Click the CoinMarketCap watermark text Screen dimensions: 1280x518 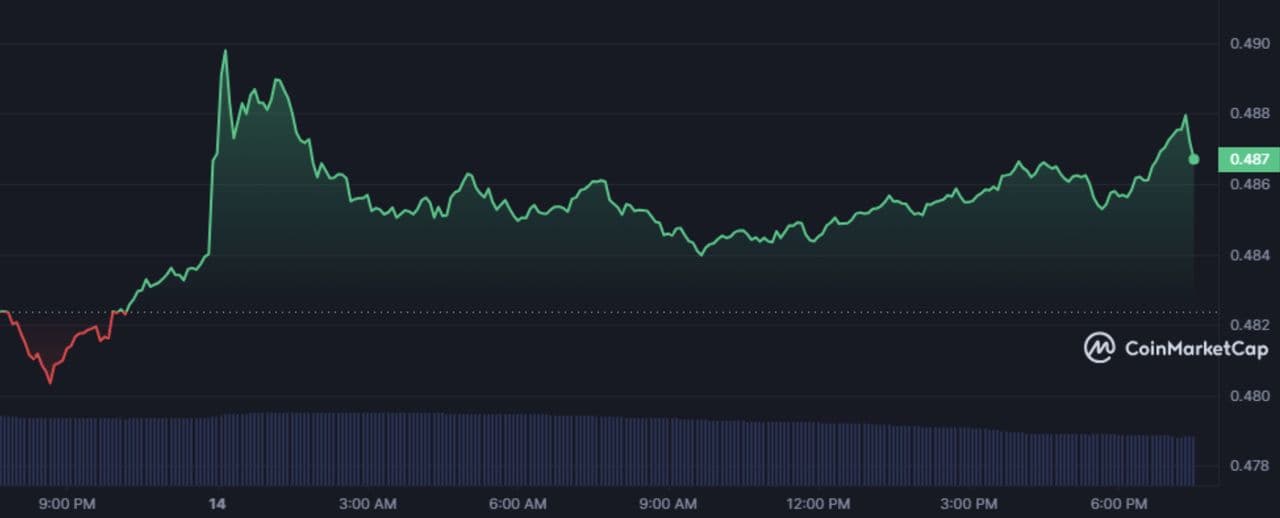(1196, 349)
